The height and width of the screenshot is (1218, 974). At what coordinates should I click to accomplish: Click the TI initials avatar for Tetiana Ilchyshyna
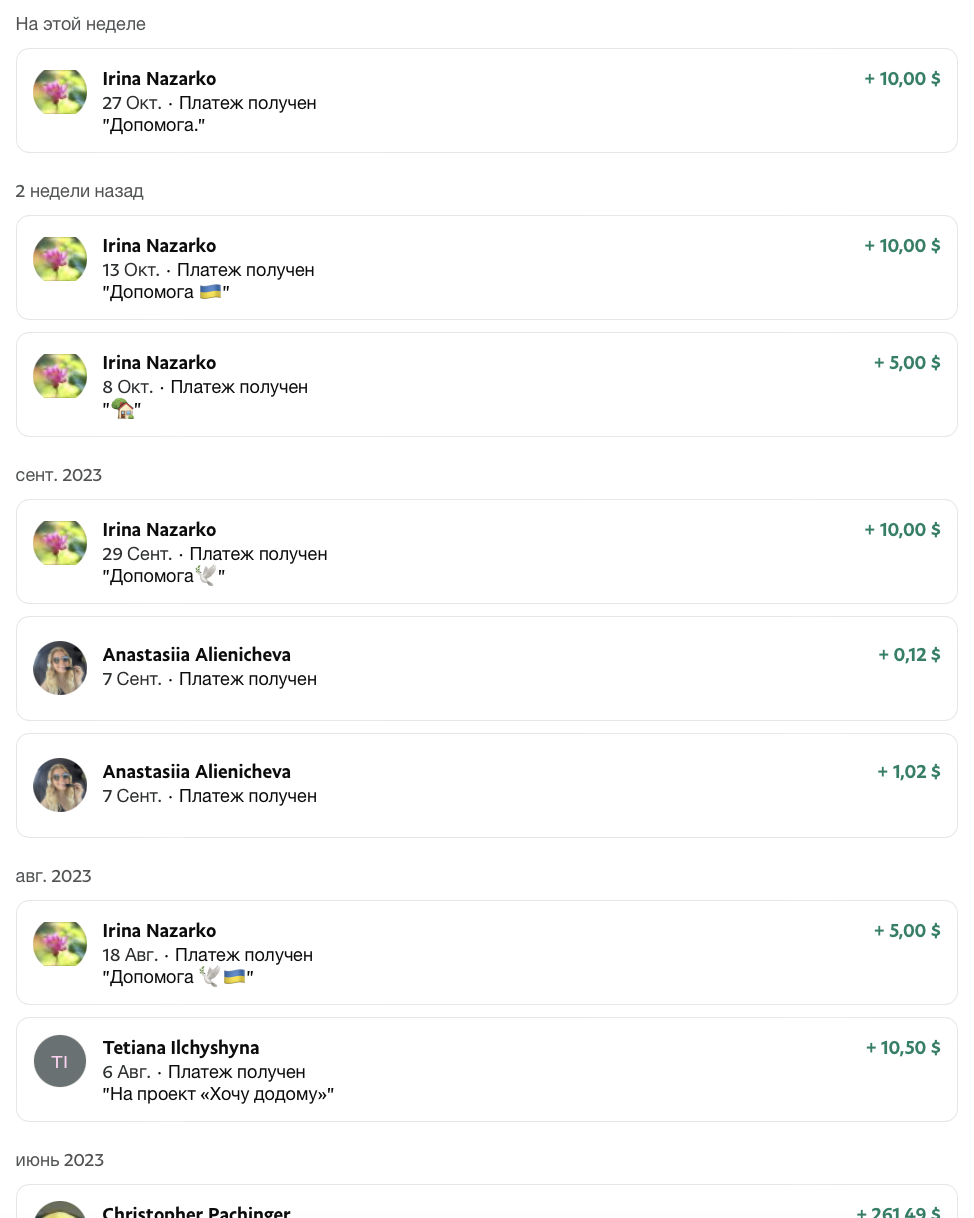(60, 1061)
